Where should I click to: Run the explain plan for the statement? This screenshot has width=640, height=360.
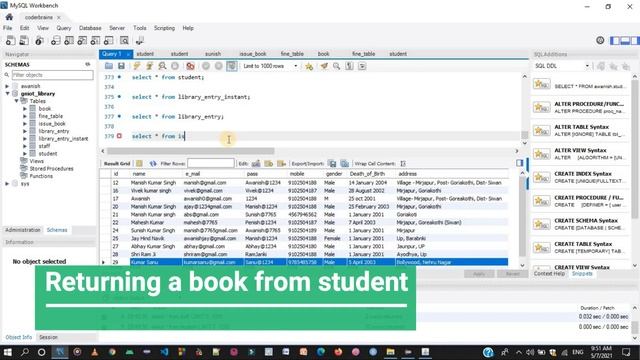pyautogui.click(x=162, y=66)
